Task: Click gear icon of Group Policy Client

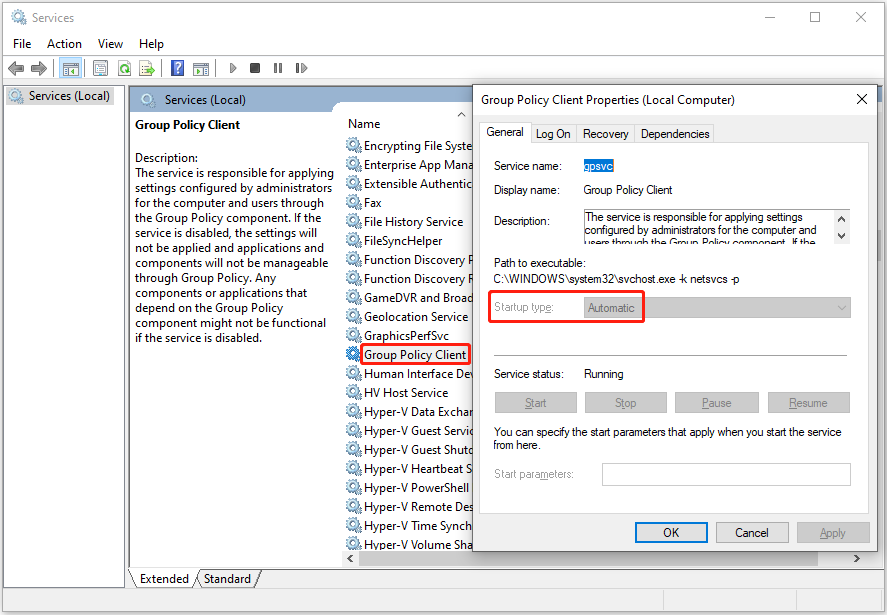Action: coord(354,354)
